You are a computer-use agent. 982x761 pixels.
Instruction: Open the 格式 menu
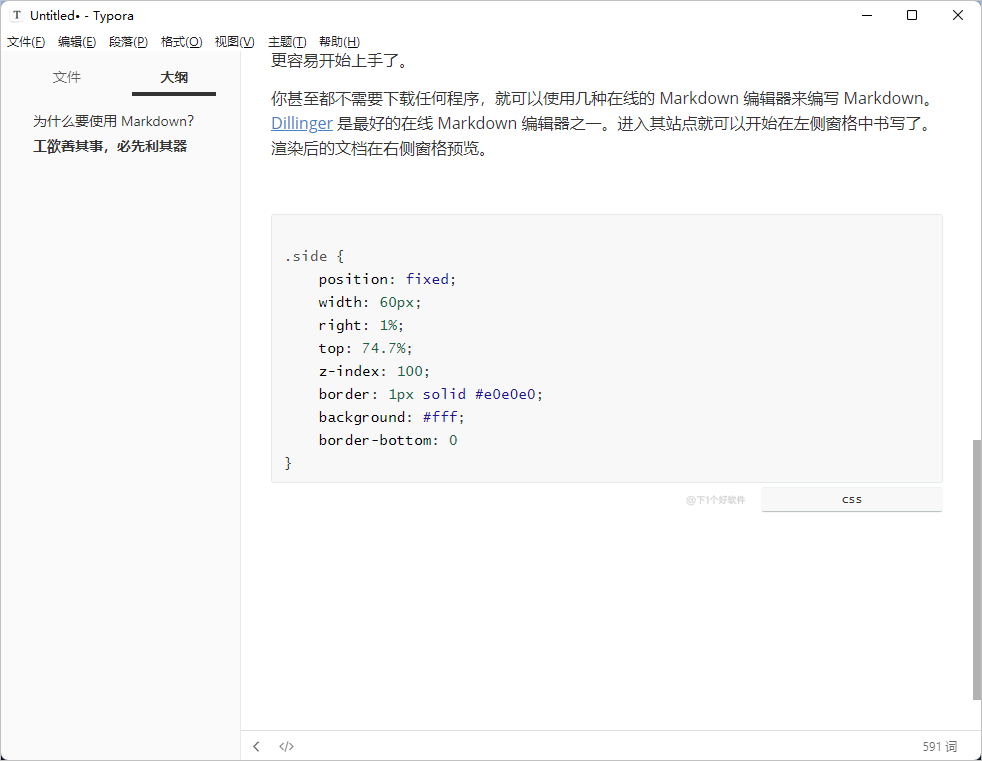click(x=181, y=42)
